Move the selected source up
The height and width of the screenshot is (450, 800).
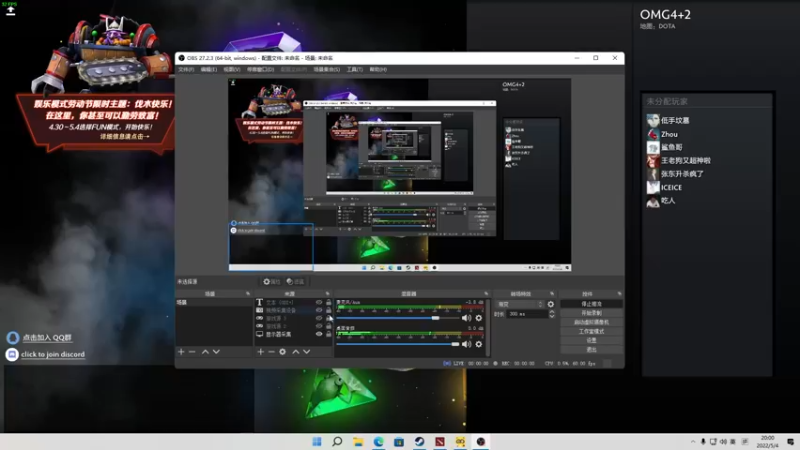point(295,352)
